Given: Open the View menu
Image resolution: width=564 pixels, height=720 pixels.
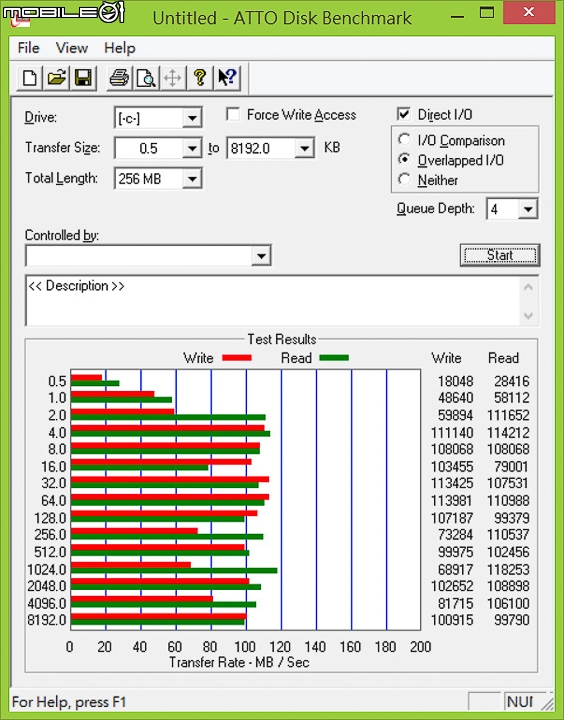Looking at the screenshot, I should pos(72,48).
